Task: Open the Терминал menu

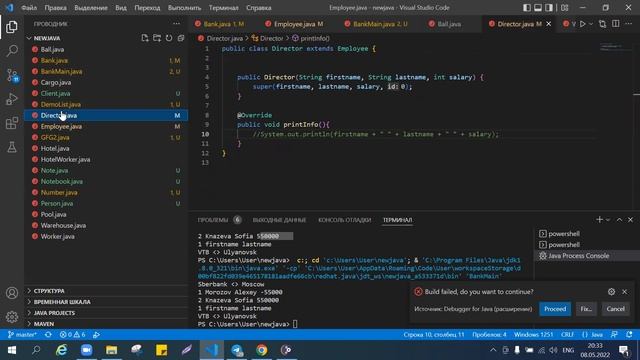Action: coord(223,8)
